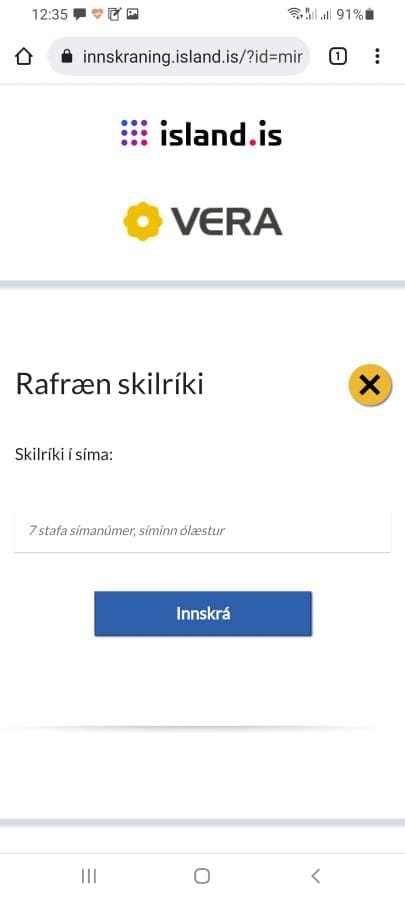
Task: Tap the image notification icon in status bar
Action: point(133,14)
